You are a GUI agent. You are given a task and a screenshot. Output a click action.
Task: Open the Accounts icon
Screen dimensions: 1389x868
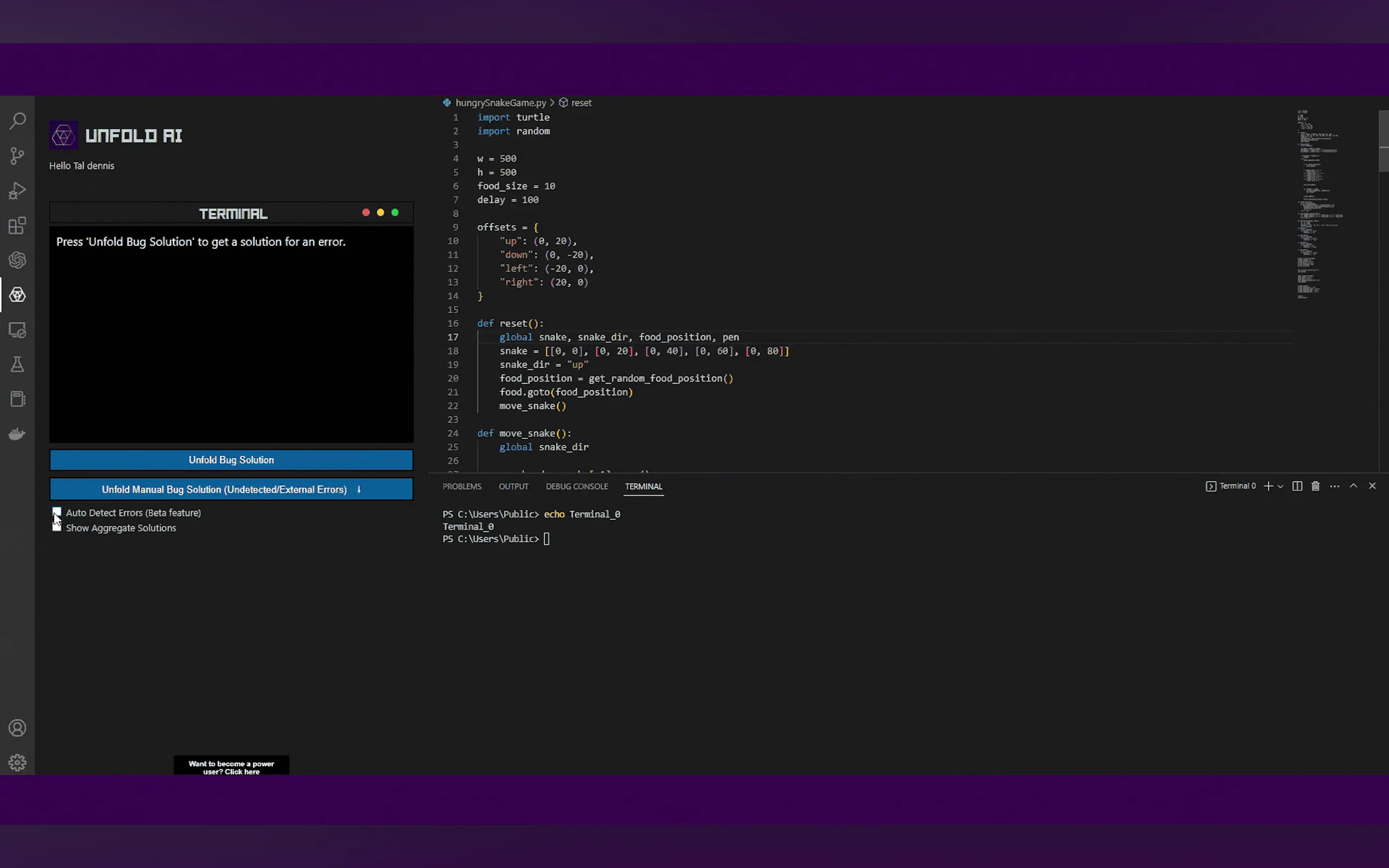coord(17,728)
